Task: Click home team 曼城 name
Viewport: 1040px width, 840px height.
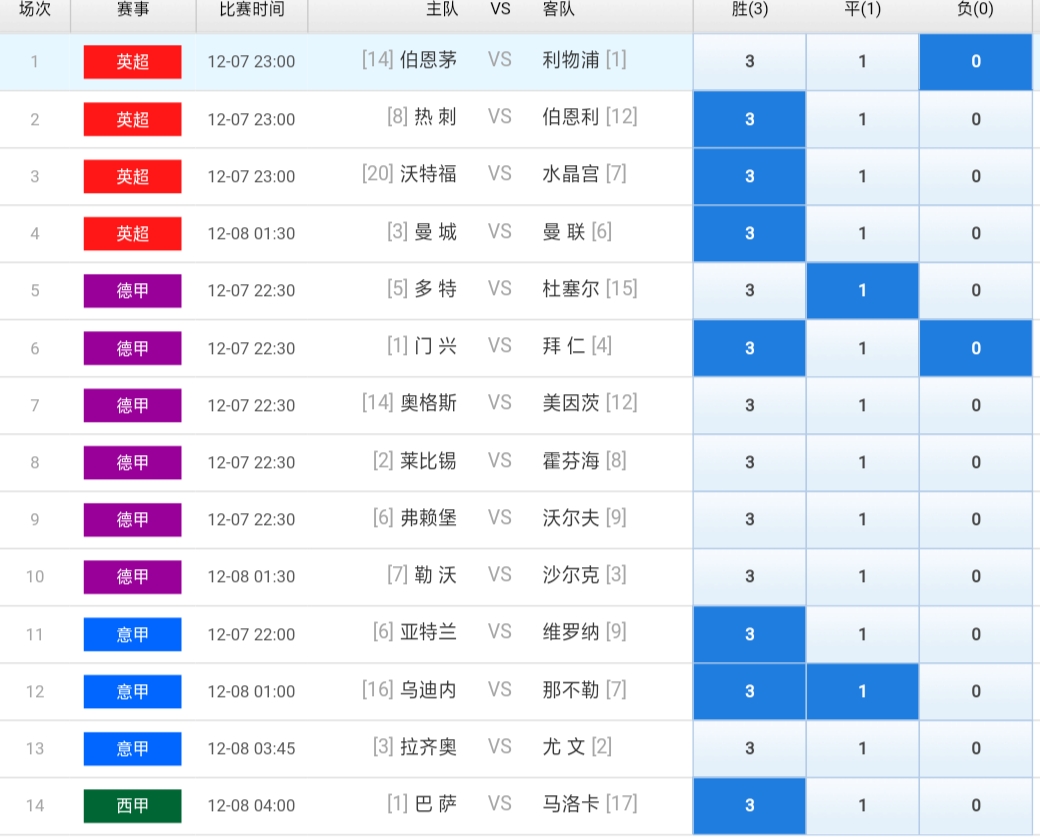Action: [x=436, y=232]
